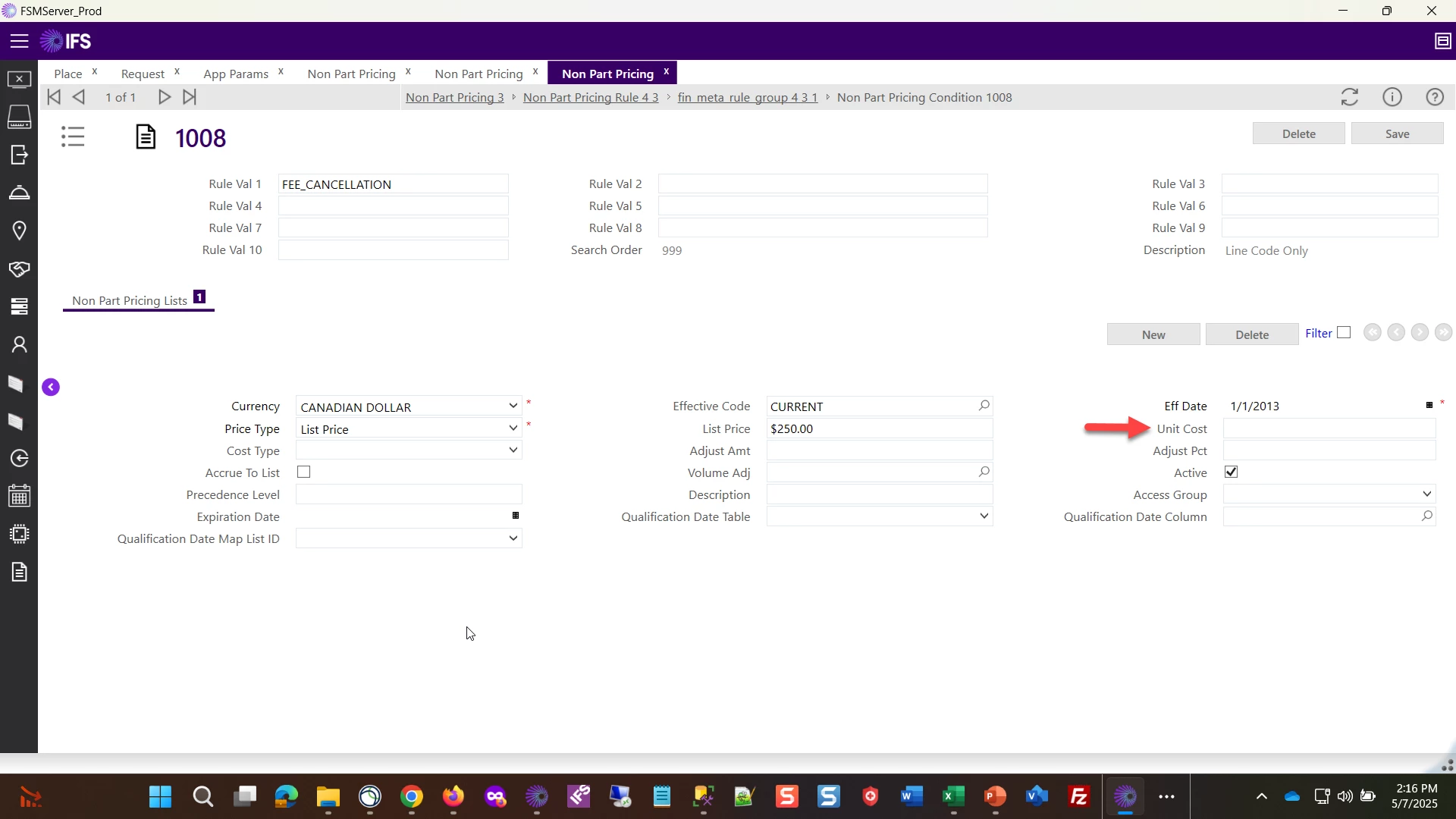Close the active Non Part Pricing tab
The width and height of the screenshot is (1456, 819).
coord(666,71)
